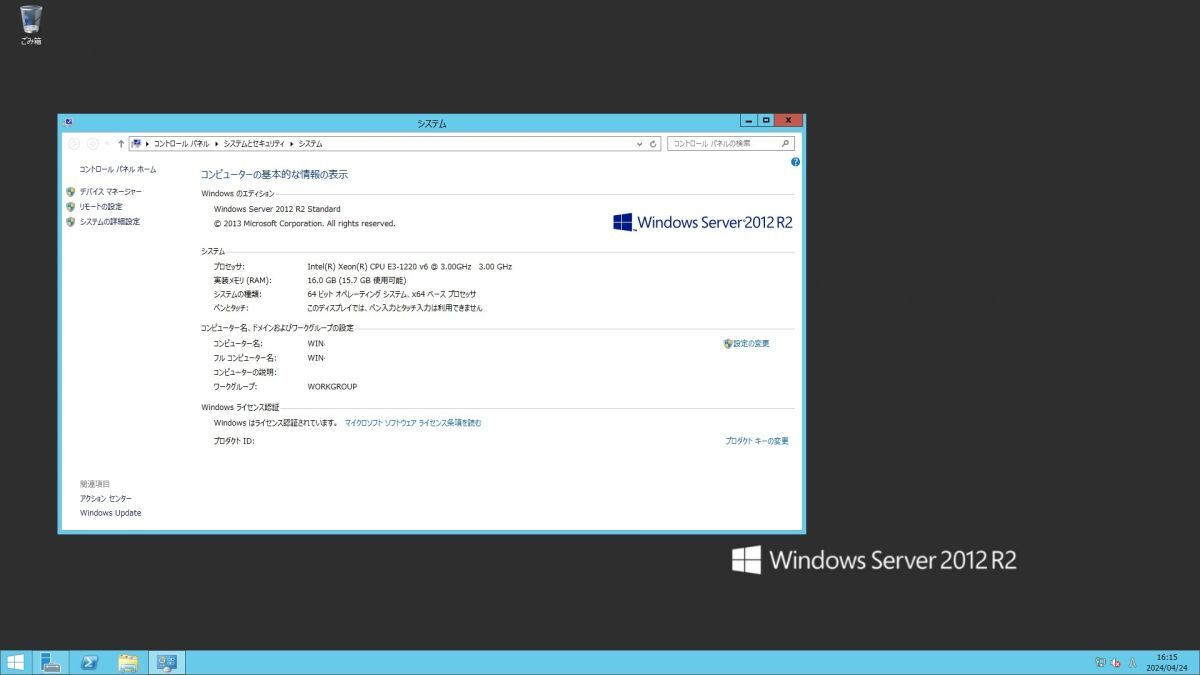Minimize the システム window
The image size is (1200, 675).
pos(749,120)
